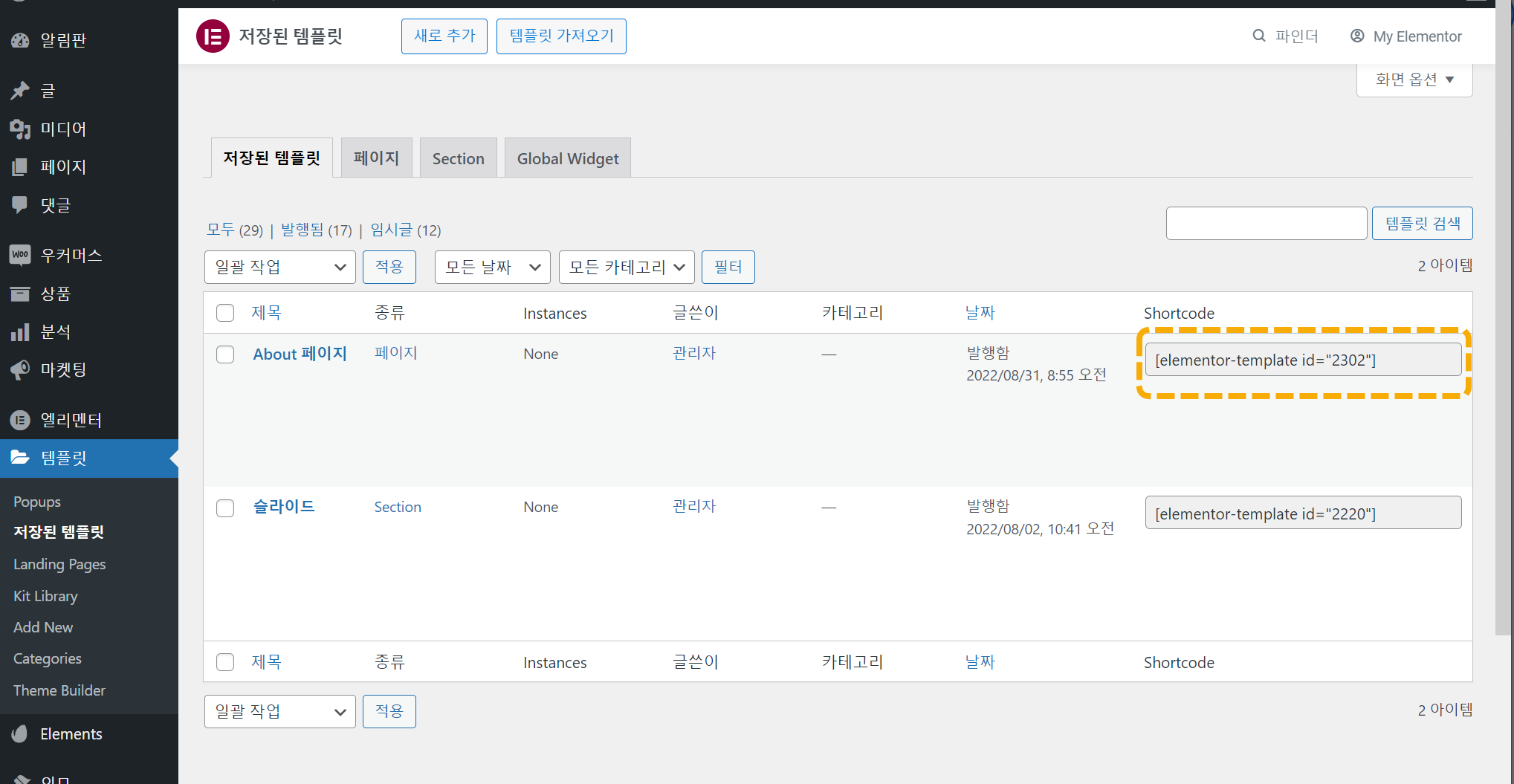Screen dimensions: 1514x784
Task: Click the My Elementor account icon
Action: coord(1357,36)
